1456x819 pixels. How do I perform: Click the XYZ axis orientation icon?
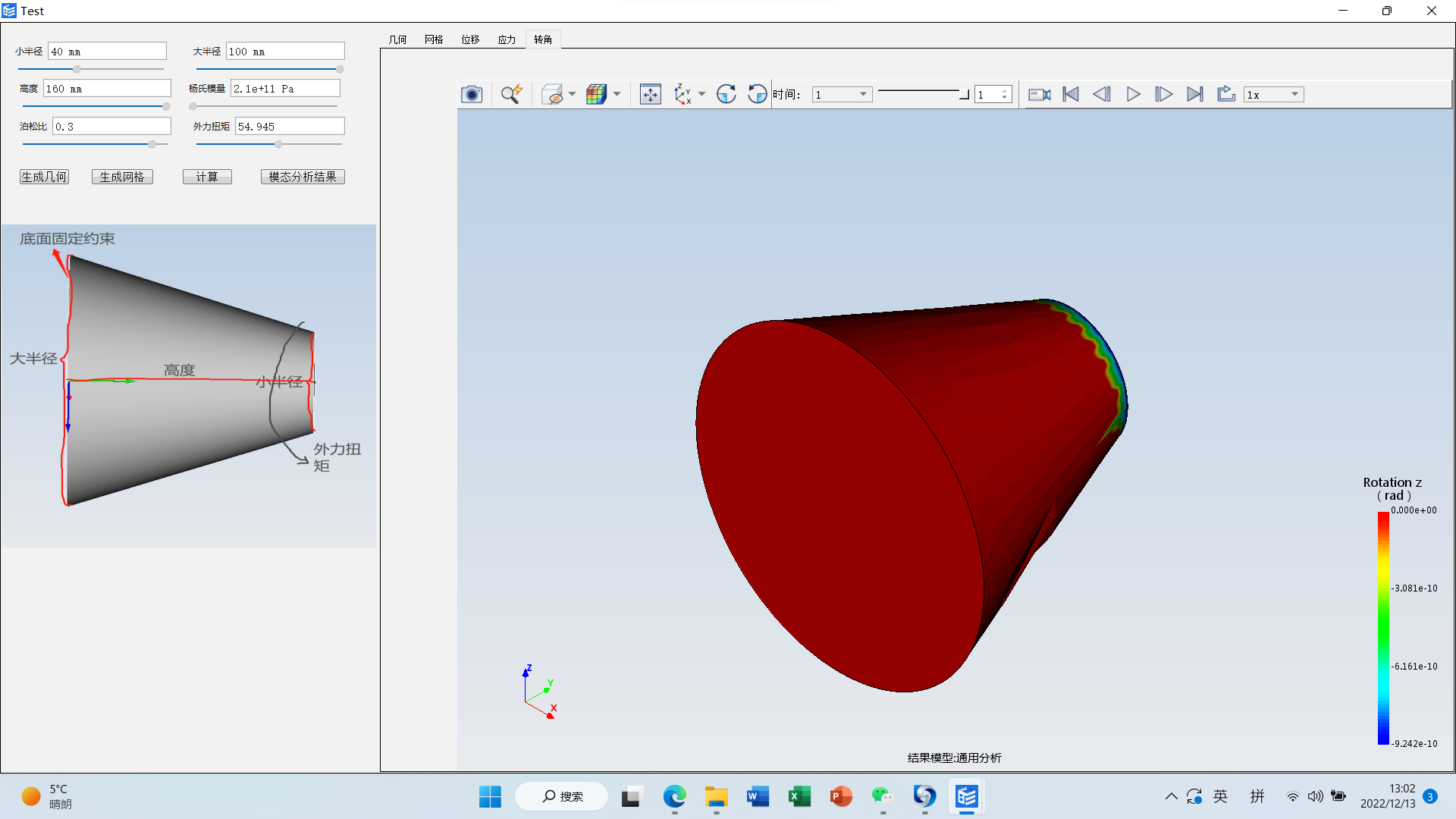[682, 95]
